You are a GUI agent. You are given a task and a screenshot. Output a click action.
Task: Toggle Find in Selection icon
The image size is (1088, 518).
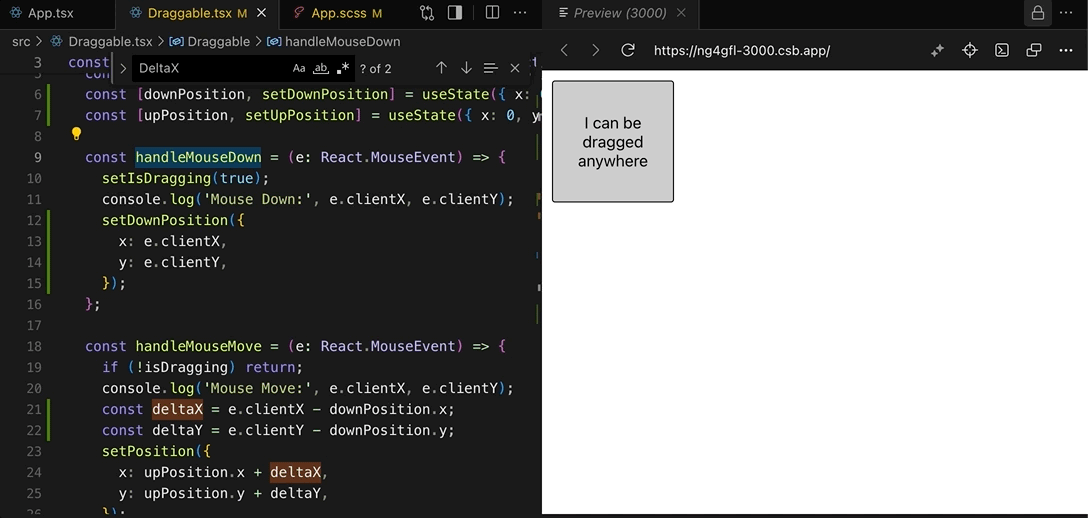click(490, 68)
